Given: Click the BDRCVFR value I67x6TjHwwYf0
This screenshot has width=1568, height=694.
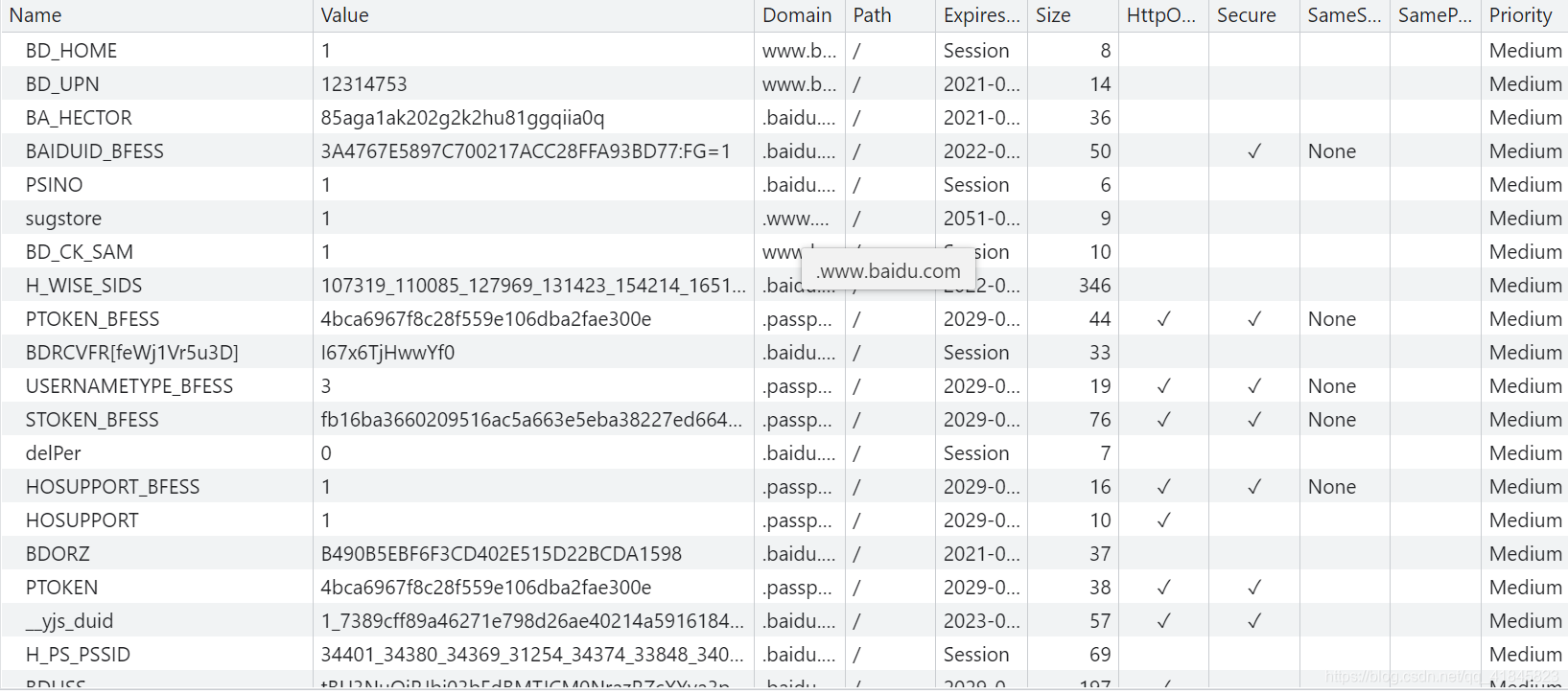Looking at the screenshot, I should point(388,353).
